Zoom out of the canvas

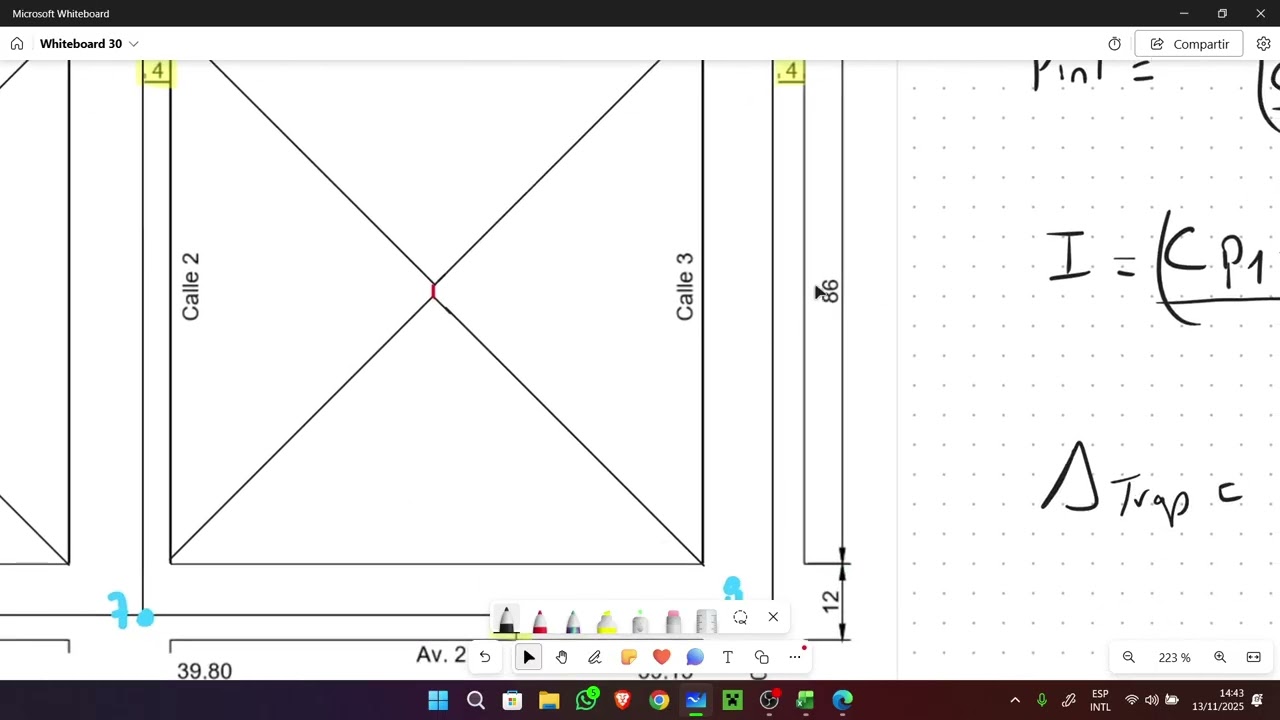(1129, 657)
